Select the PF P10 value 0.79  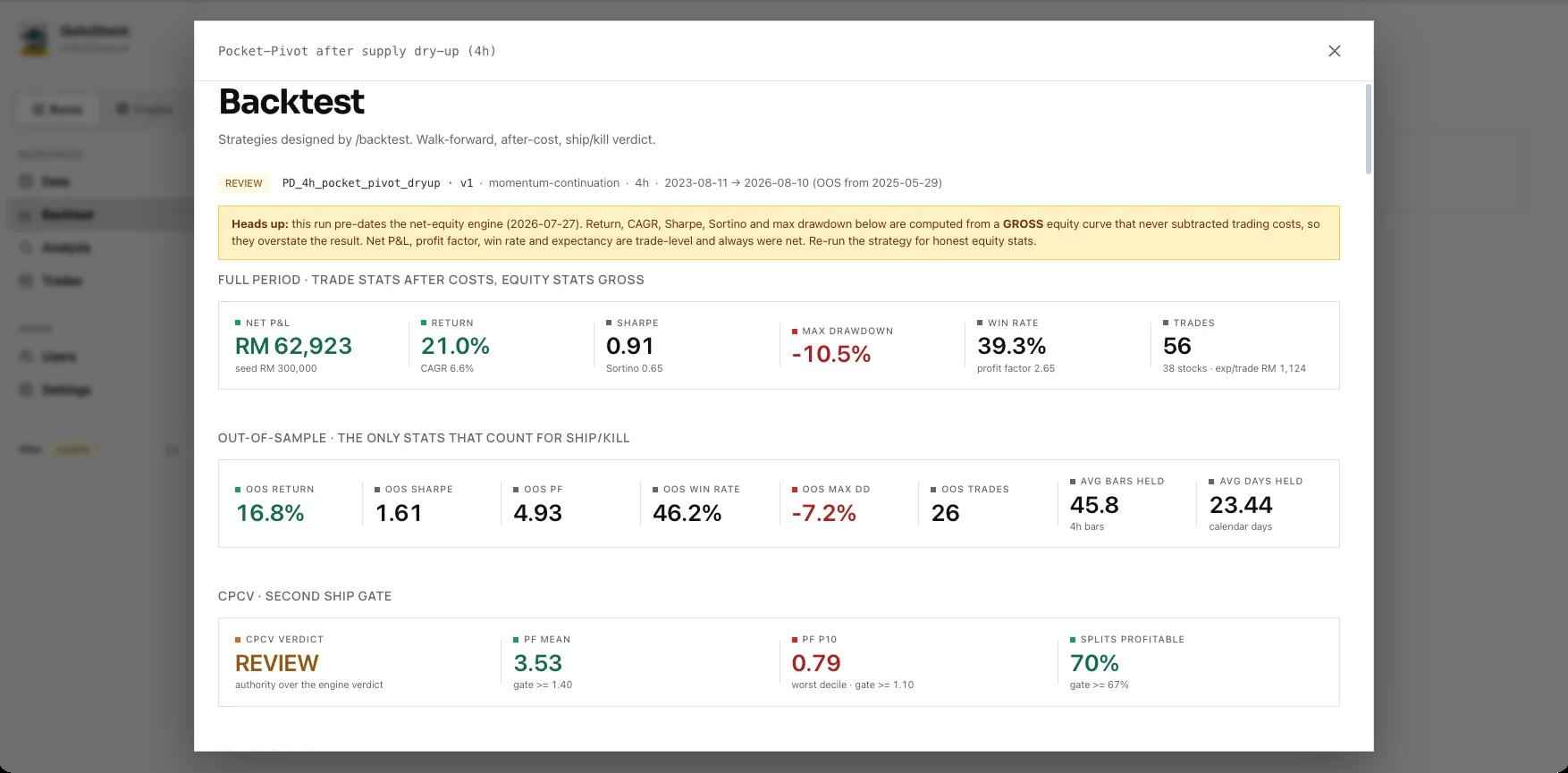click(x=816, y=663)
